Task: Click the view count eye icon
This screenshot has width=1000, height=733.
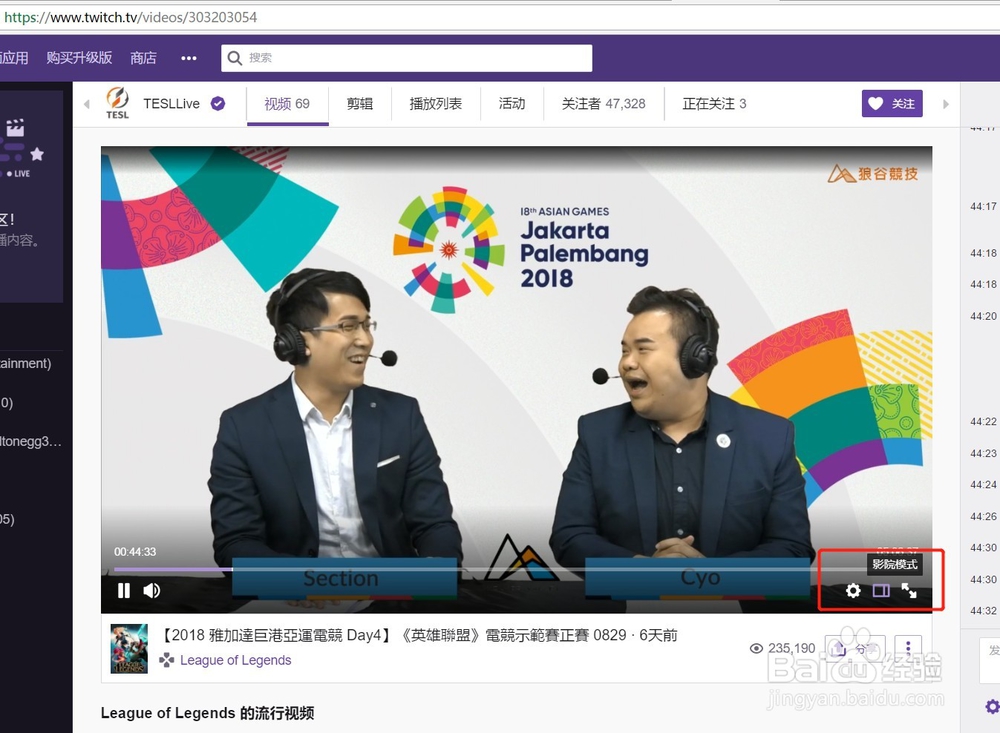Action: click(x=756, y=649)
